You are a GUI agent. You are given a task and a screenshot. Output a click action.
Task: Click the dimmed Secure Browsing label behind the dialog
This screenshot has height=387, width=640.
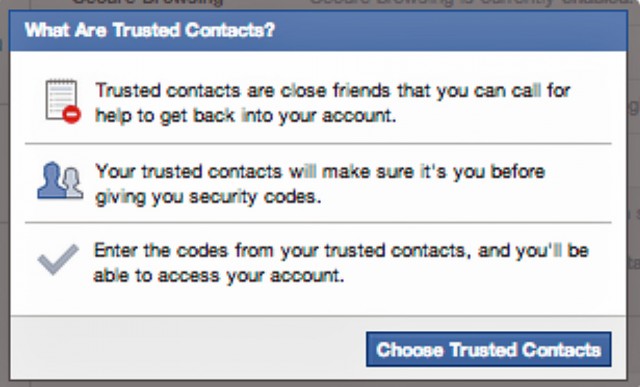[x=147, y=3]
